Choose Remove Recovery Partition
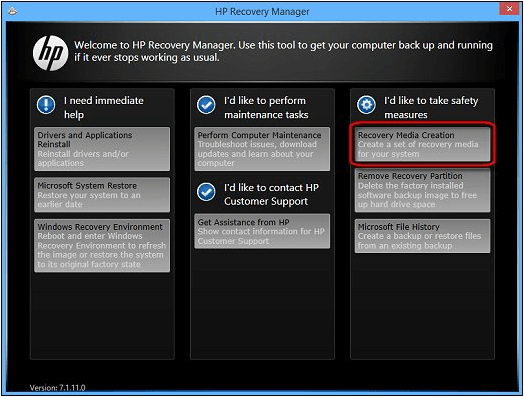524x397 pixels. [422, 190]
